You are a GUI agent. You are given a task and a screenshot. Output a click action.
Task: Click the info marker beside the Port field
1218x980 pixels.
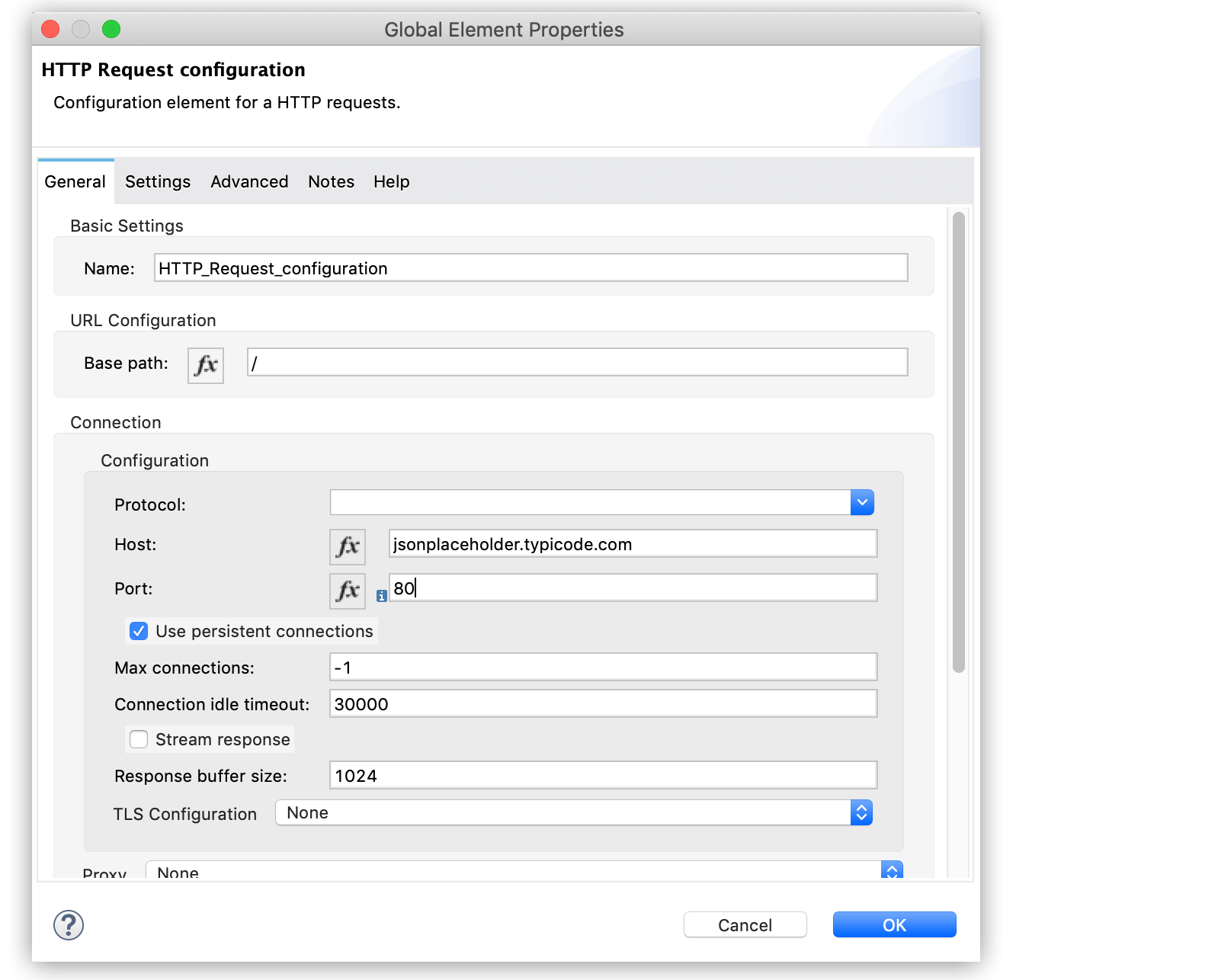[382, 596]
